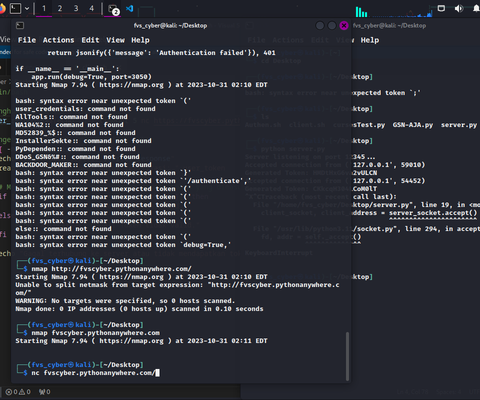
Task: Click the 'return jsonify' Authentication failed line
Action: [161, 53]
